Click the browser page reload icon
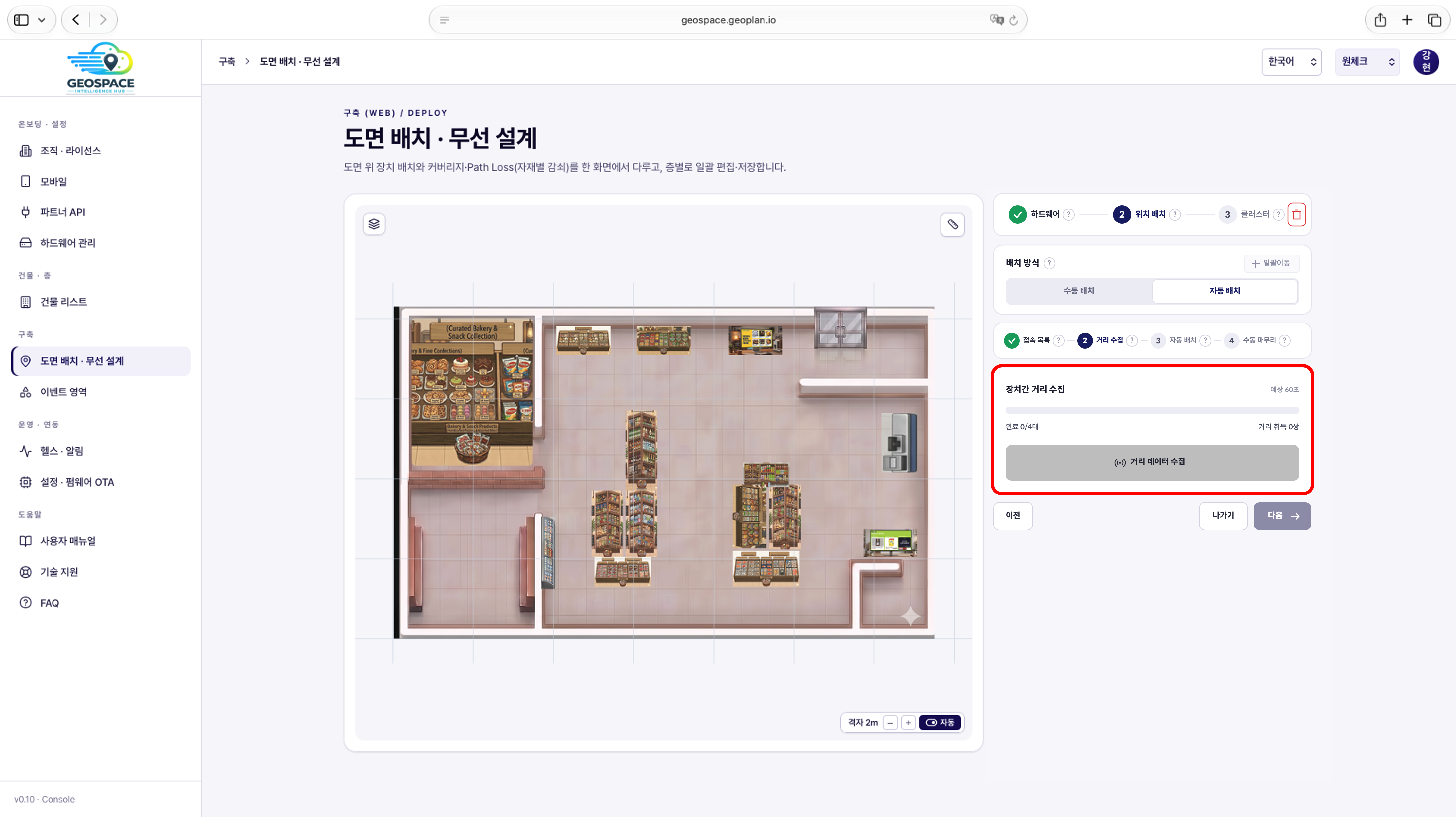The image size is (1456, 817). click(x=1013, y=20)
